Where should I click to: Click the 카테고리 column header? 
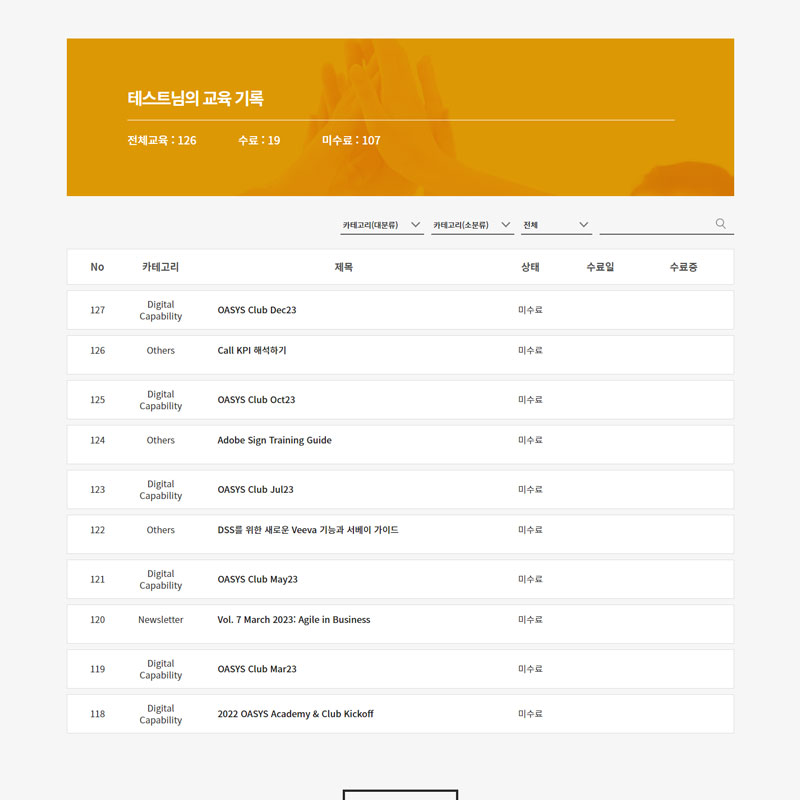(160, 267)
